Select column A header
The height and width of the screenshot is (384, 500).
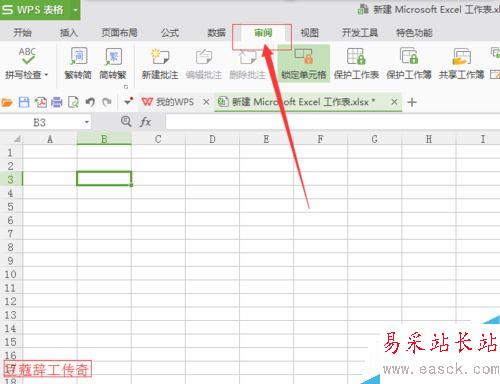coord(50,139)
